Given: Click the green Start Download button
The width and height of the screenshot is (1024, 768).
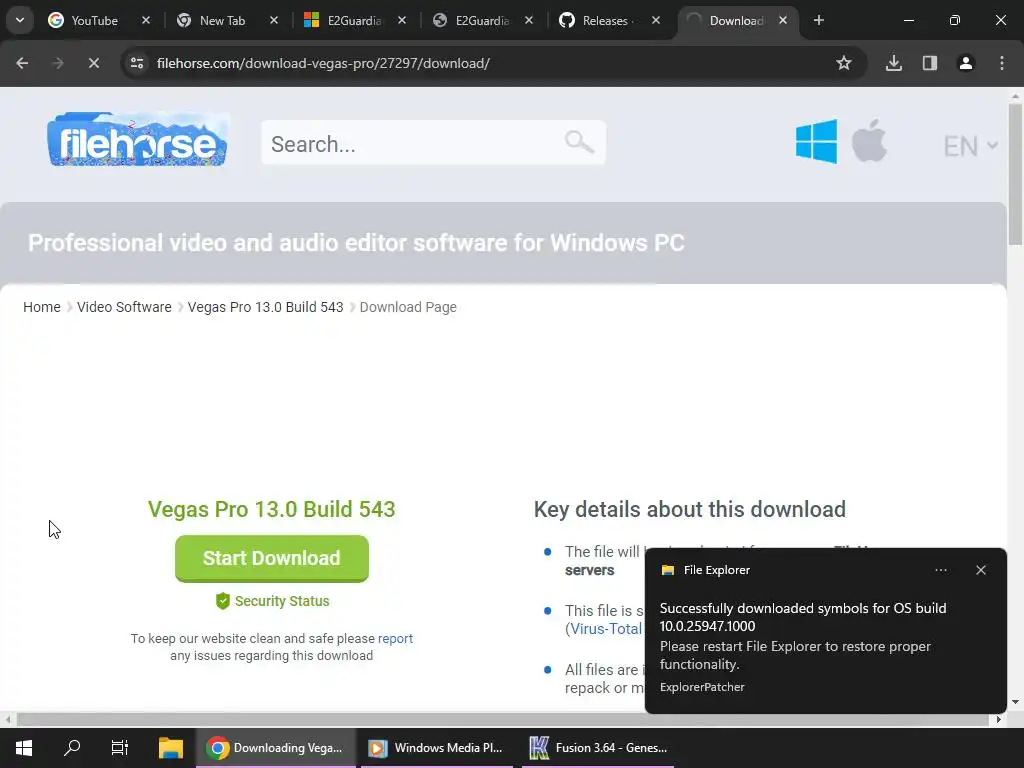Looking at the screenshot, I should 272,558.
